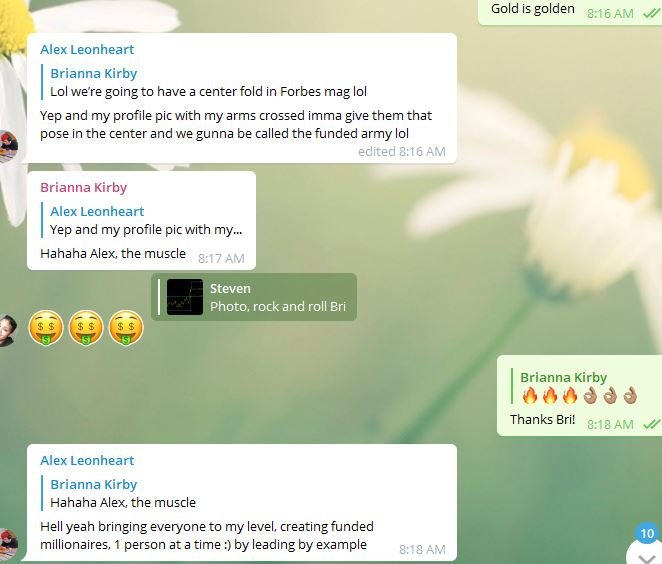Jump to quoted 'Hahaha Alex, the muscle' reply
Image resolution: width=662 pixels, height=564 pixels.
[119, 494]
